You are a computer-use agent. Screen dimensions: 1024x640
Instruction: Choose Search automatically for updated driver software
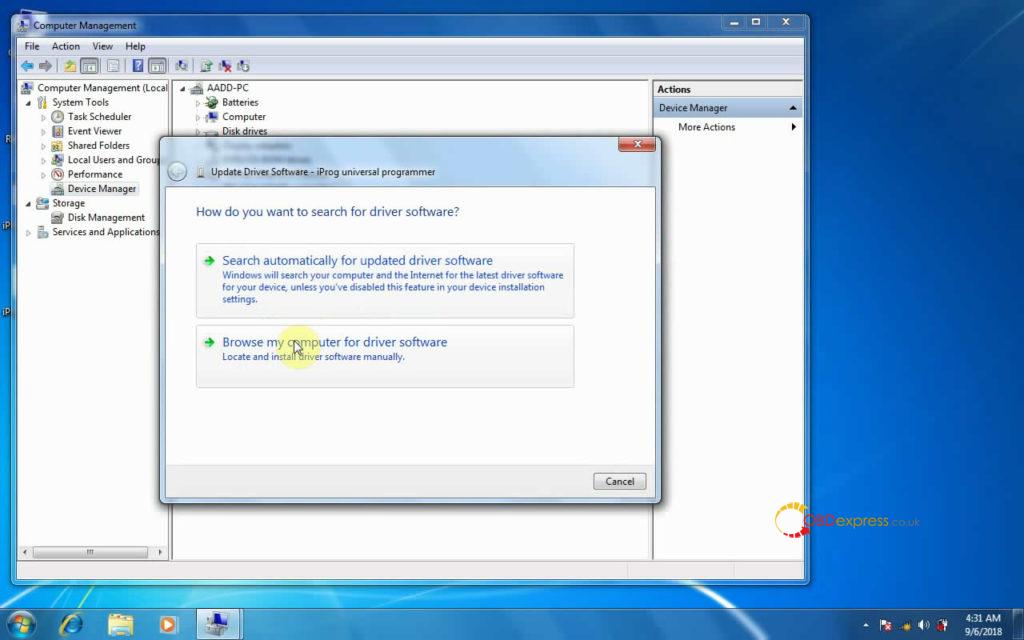click(385, 280)
